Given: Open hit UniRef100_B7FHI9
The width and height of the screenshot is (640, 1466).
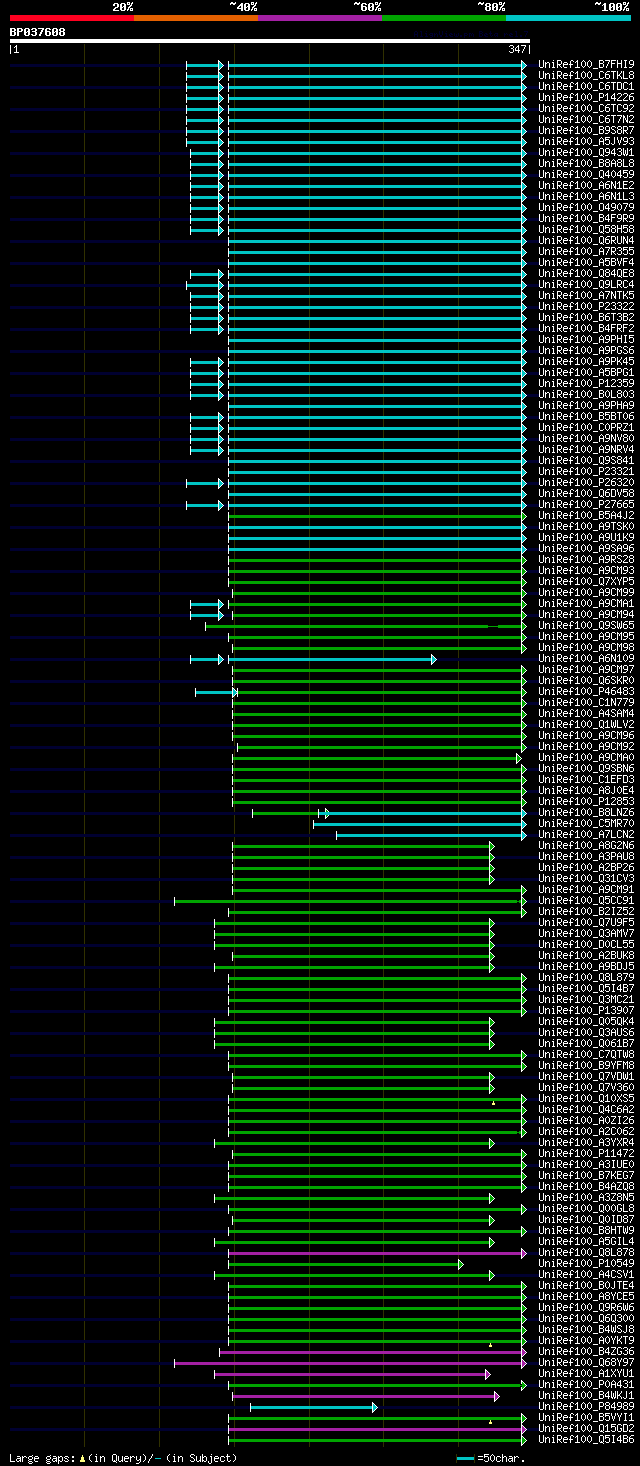Looking at the screenshot, I should (586, 64).
